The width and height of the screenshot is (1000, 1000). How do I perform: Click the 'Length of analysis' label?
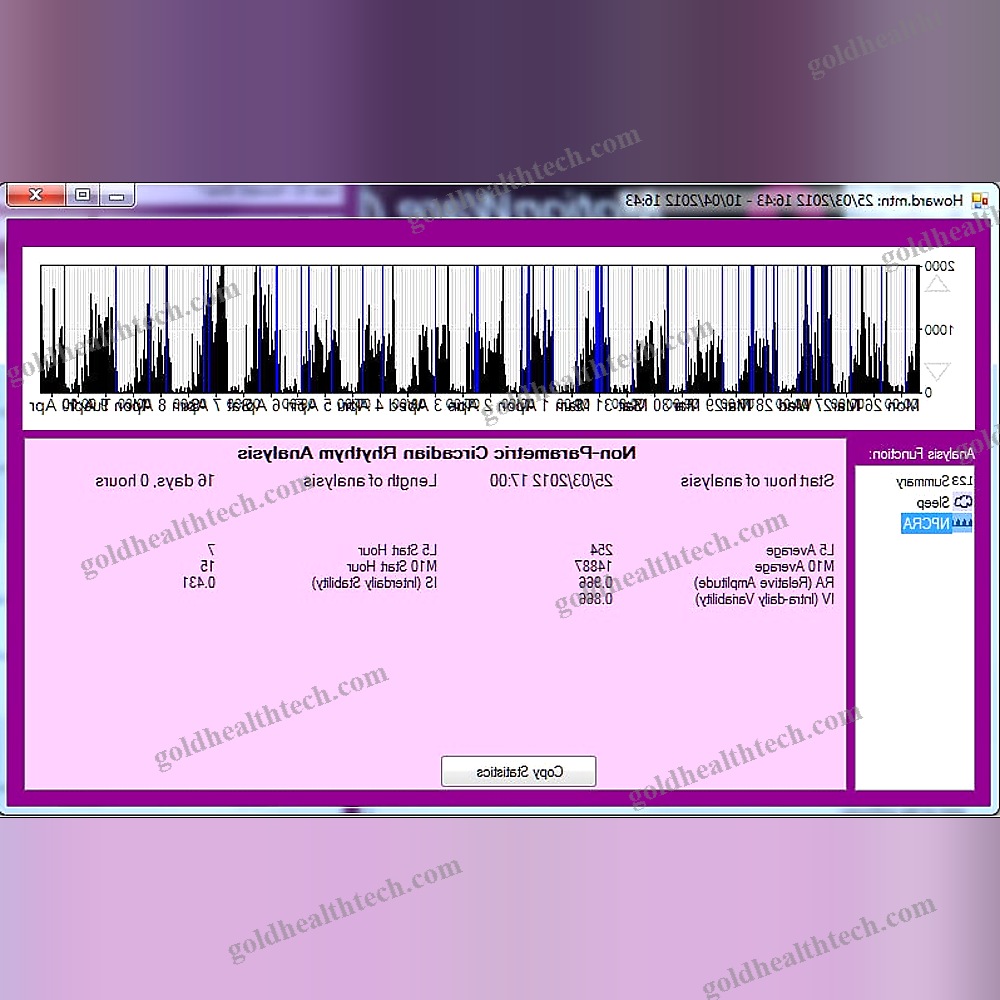370,481
